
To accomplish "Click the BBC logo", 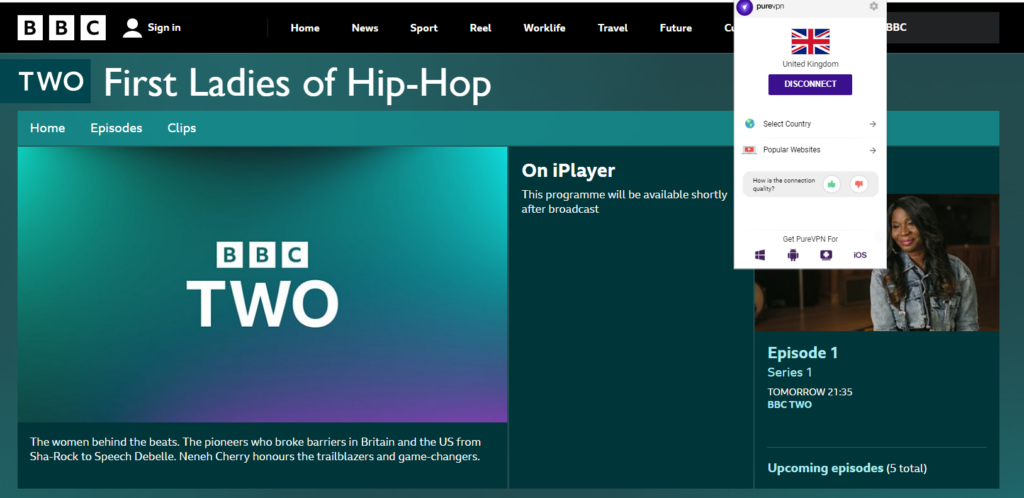I will [x=61, y=28].
